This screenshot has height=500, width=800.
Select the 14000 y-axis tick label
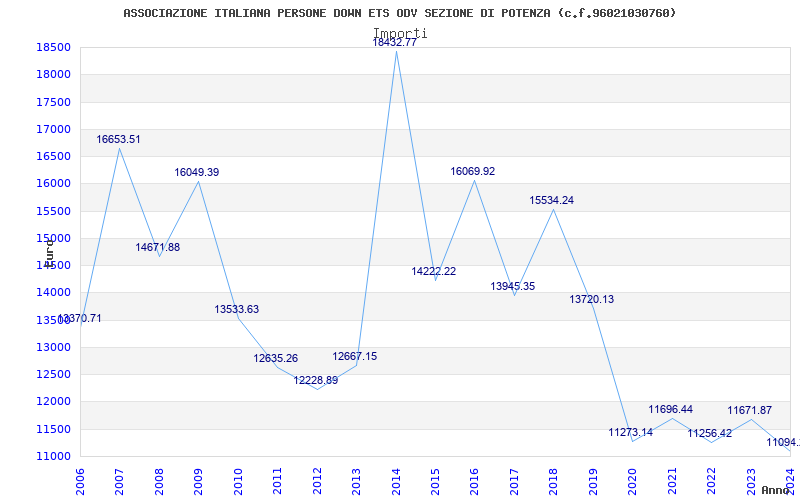(x=53, y=293)
